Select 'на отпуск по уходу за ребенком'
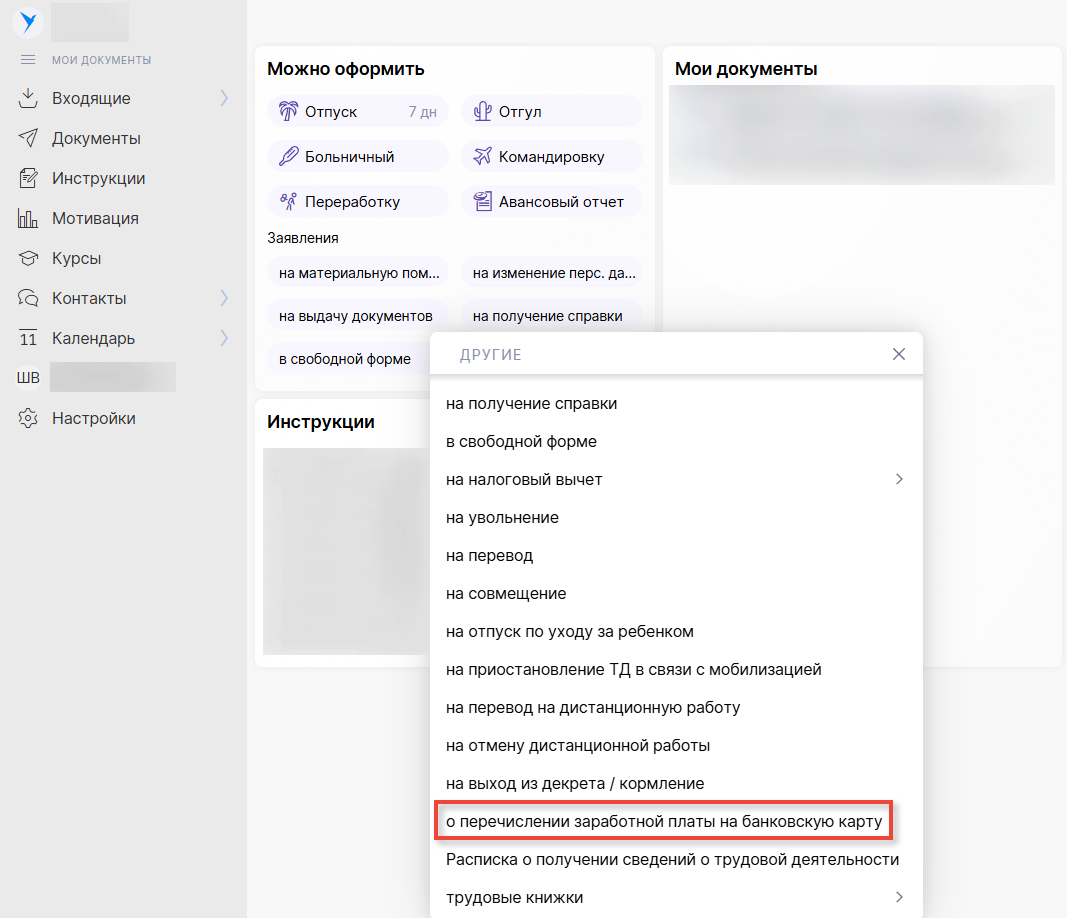The image size is (1067, 918). (x=569, y=631)
